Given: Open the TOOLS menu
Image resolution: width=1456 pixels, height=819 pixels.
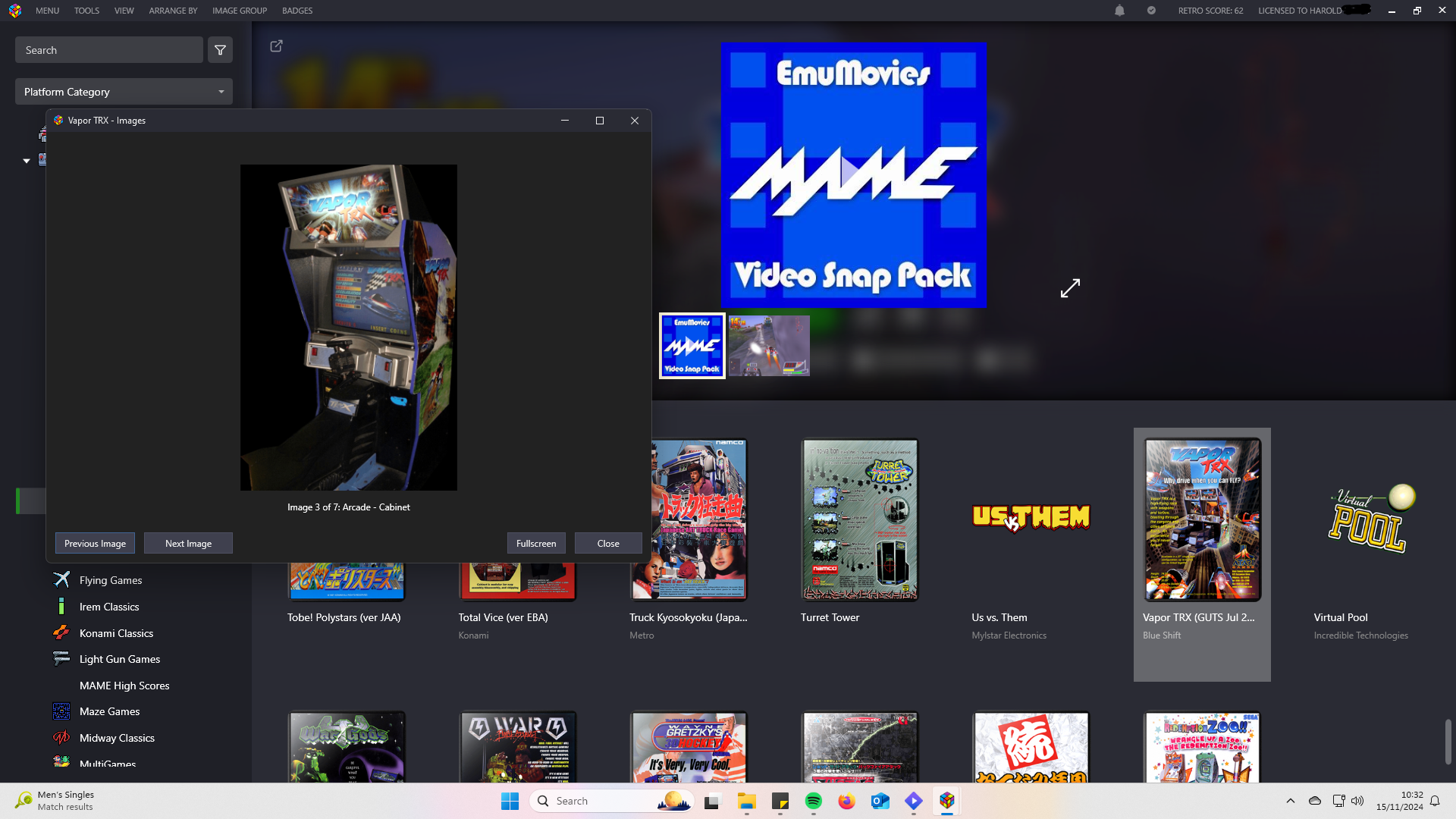Looking at the screenshot, I should click(86, 11).
